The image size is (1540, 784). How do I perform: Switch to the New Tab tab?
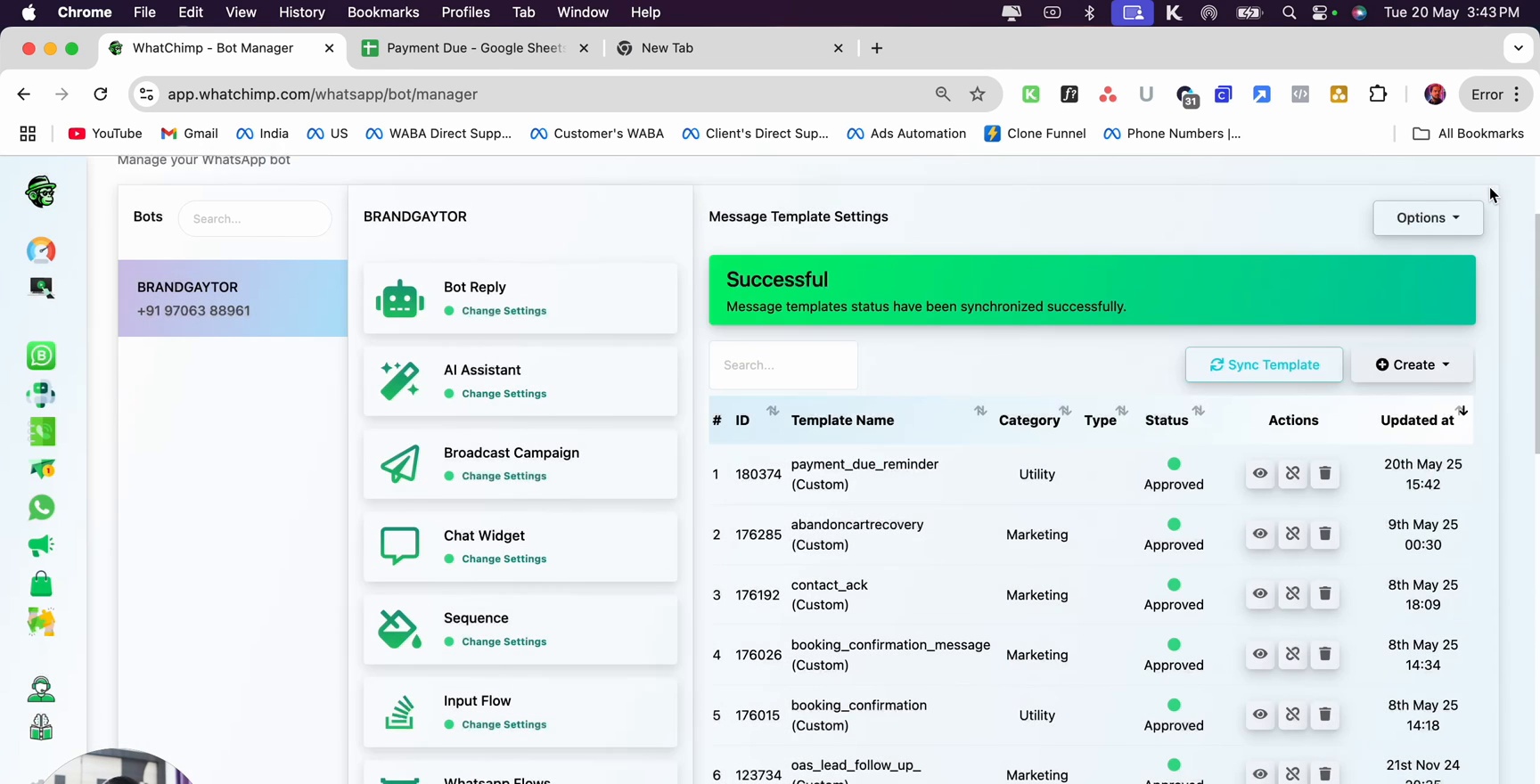[731, 48]
